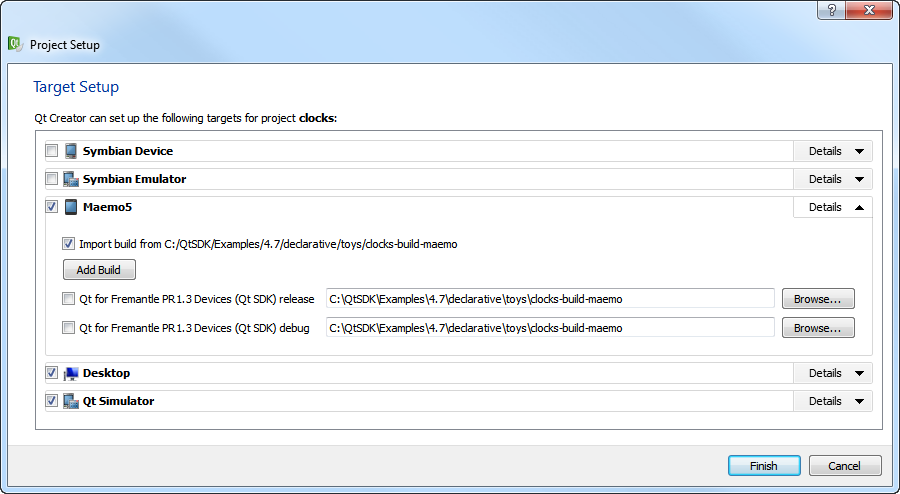Uncheck the Desktop target checkbox
The width and height of the screenshot is (900, 494).
[52, 373]
